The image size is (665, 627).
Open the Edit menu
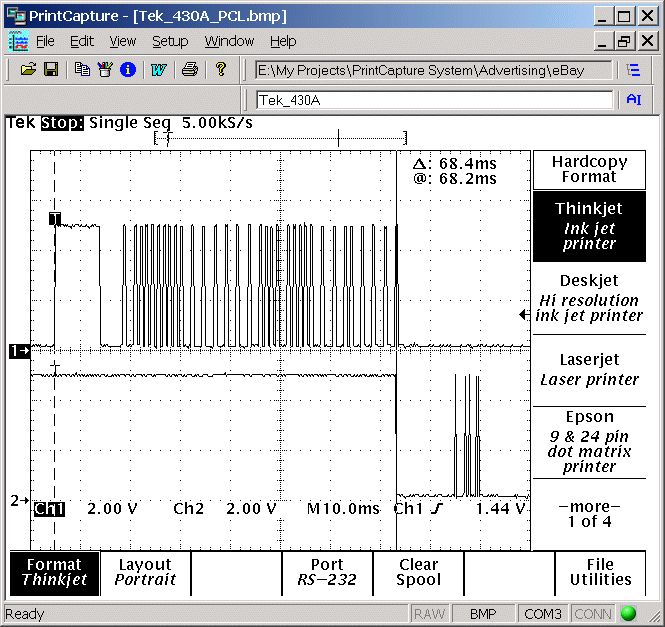point(81,42)
